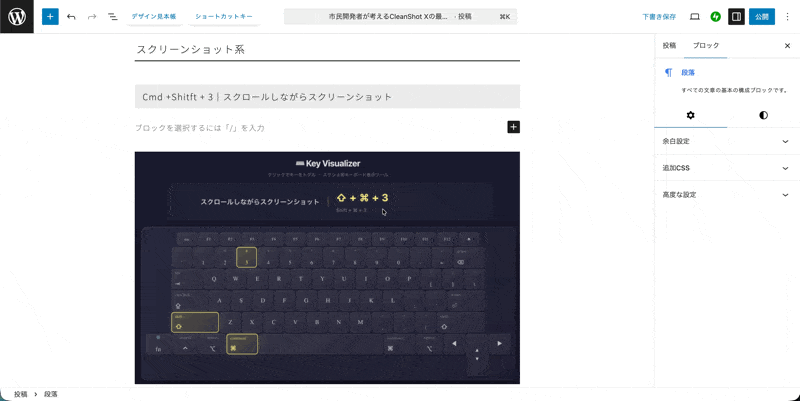Open the block inserter plus button
Viewport: 800px width, 401px height.
tap(50, 17)
